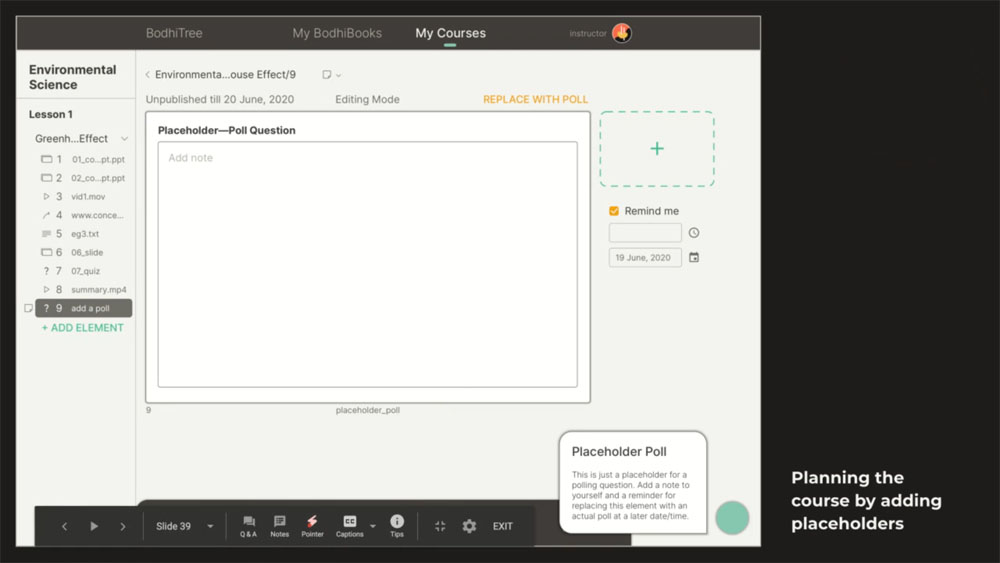1000x563 pixels.
Task: Open the clock time picker icon
Action: click(x=694, y=233)
